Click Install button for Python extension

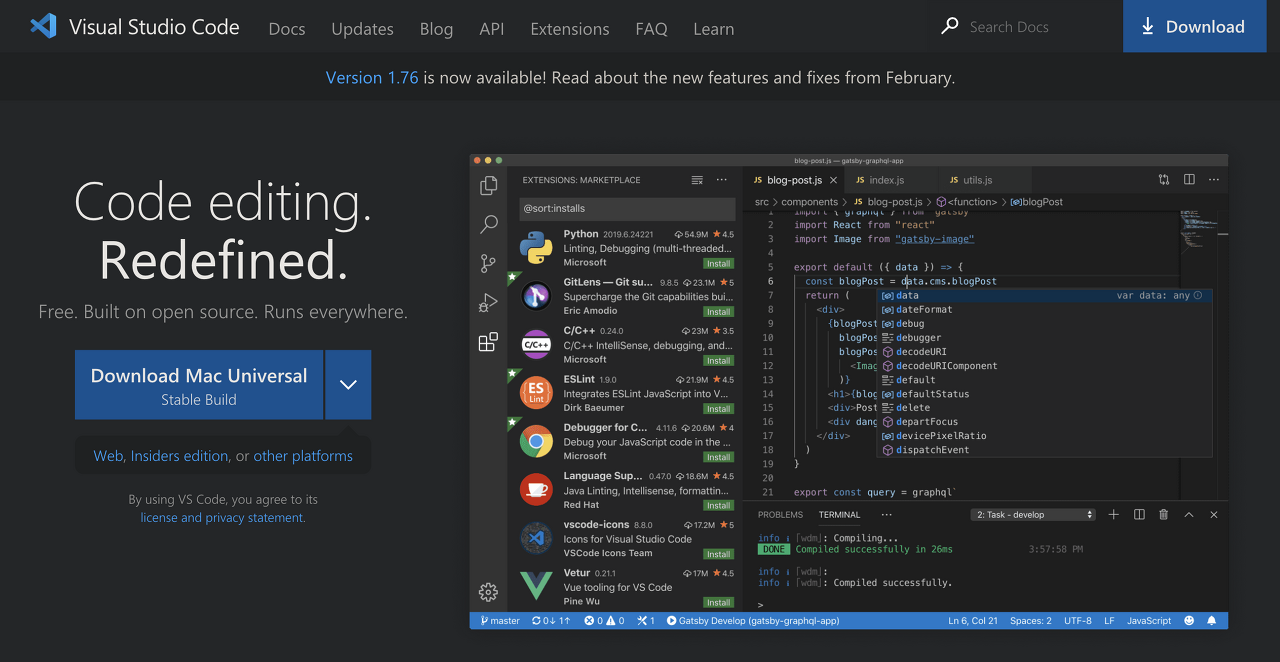pyautogui.click(x=718, y=263)
